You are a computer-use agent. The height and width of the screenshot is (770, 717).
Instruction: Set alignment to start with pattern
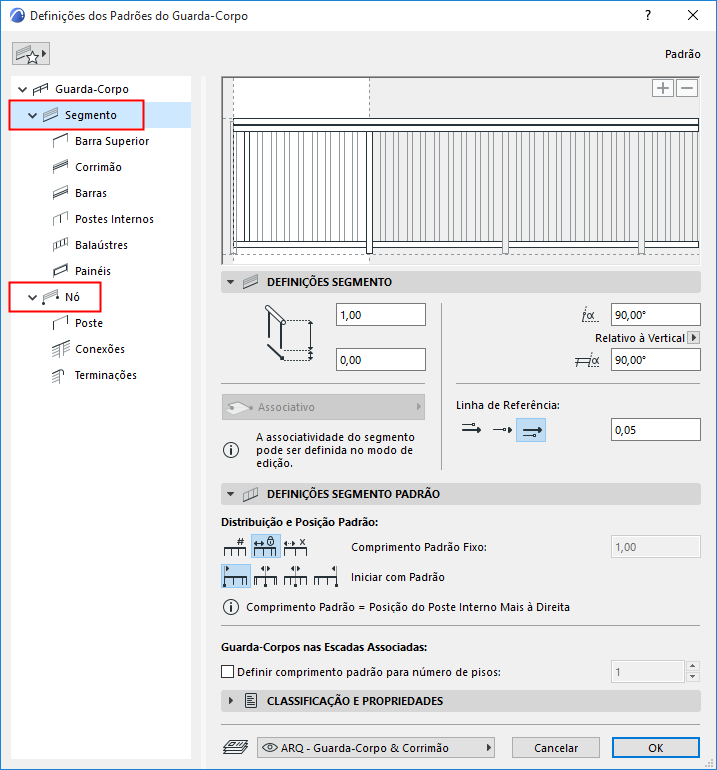[236, 576]
